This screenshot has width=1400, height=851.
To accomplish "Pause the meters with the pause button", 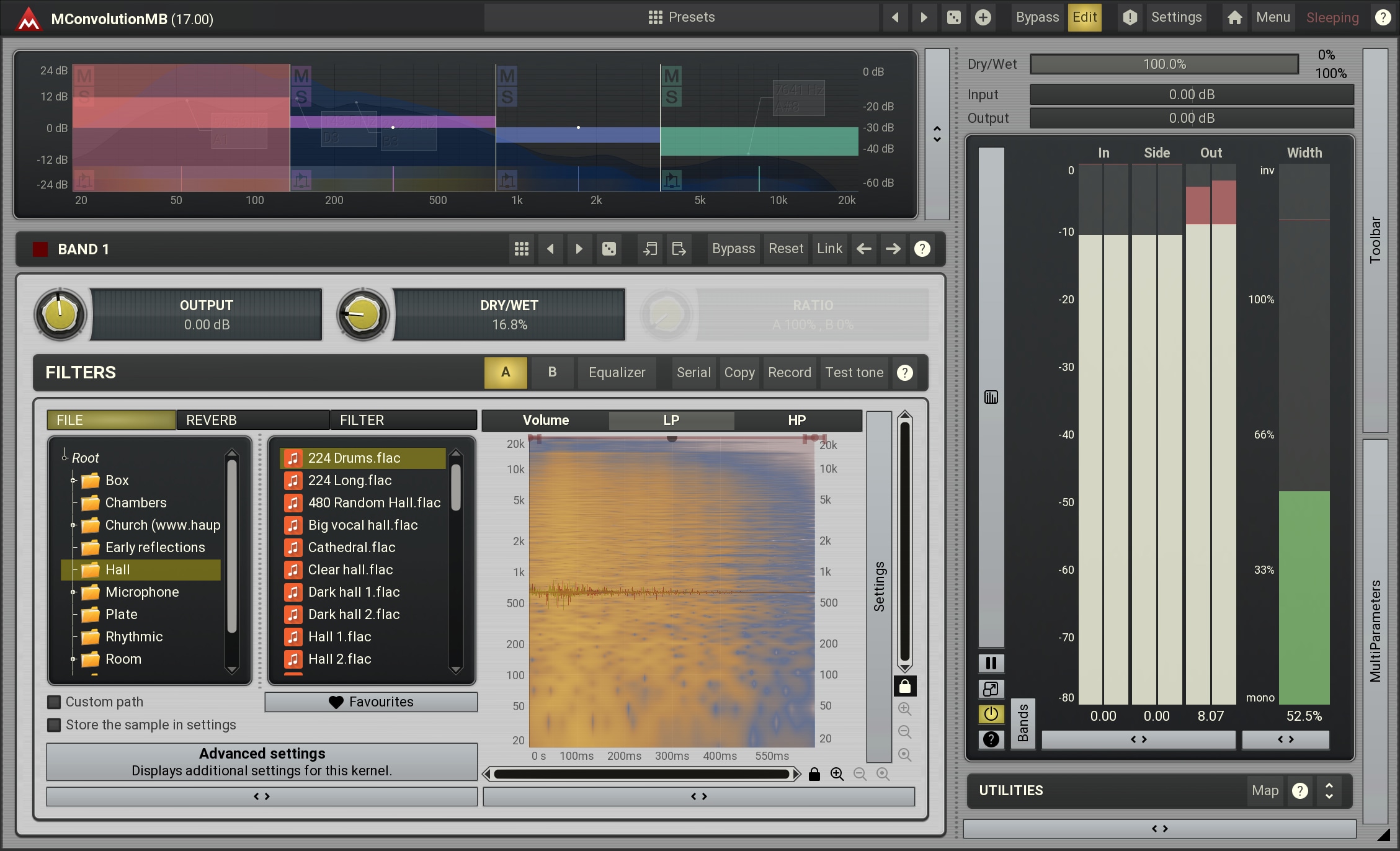I will click(991, 663).
